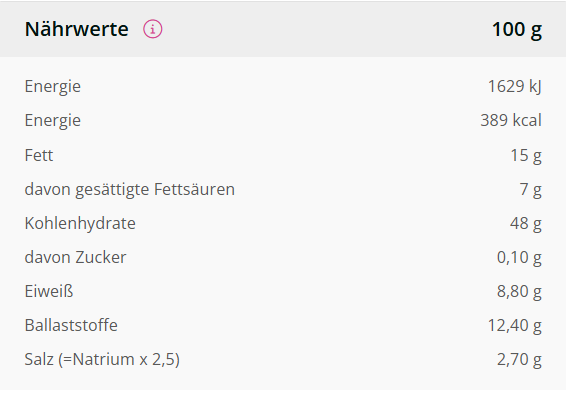Click the pink info icon beside Nährwerte
The height and width of the screenshot is (396, 566).
point(153,29)
